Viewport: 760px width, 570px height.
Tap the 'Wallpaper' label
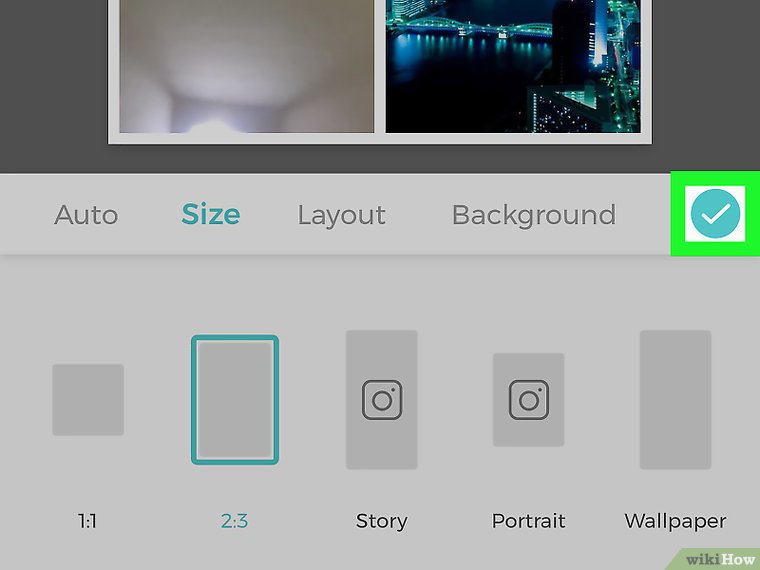(675, 521)
